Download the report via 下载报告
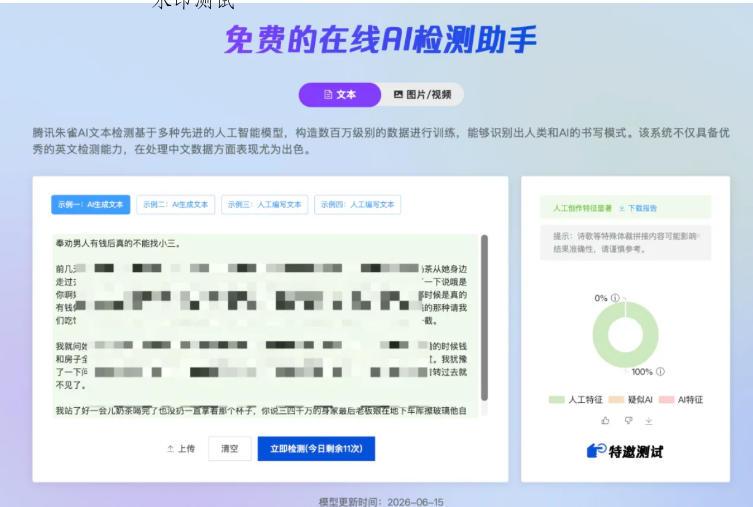 click(638, 208)
